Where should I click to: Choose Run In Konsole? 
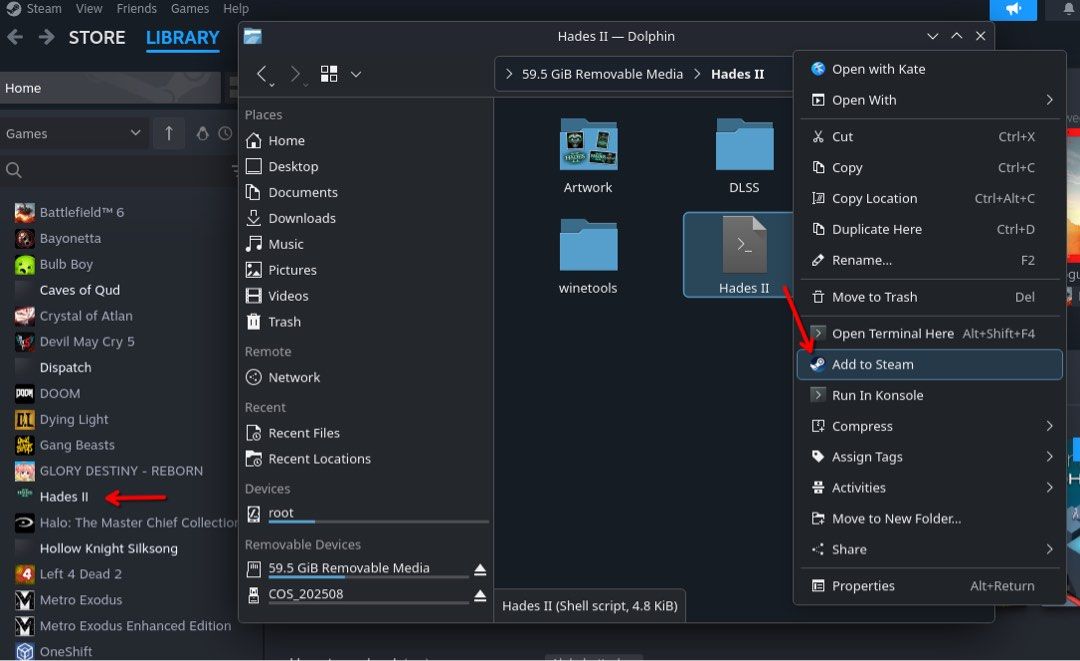(929, 395)
